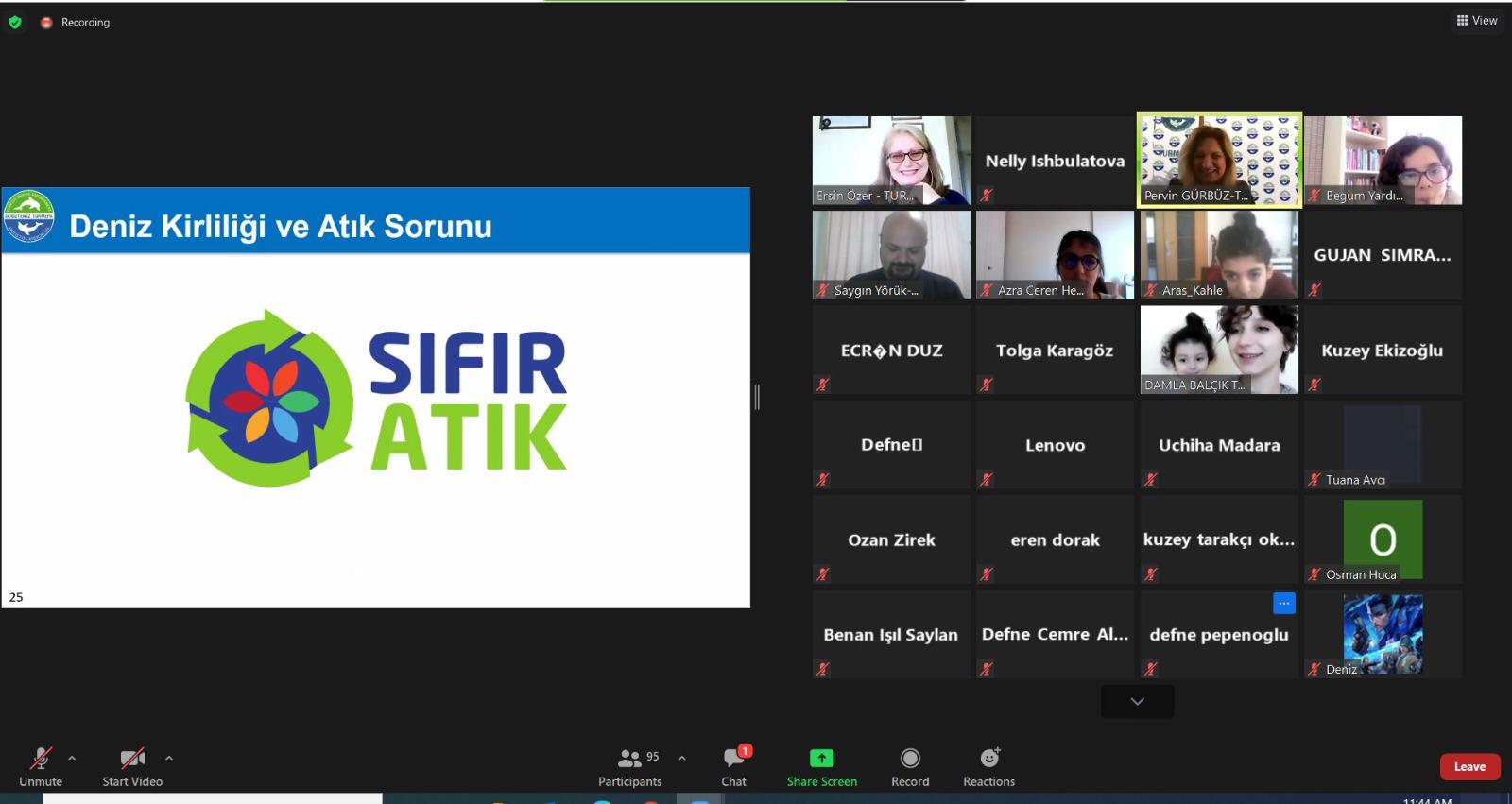Click the divider handle beside shared screen
Image resolution: width=1512 pixels, height=804 pixels.
click(x=757, y=397)
